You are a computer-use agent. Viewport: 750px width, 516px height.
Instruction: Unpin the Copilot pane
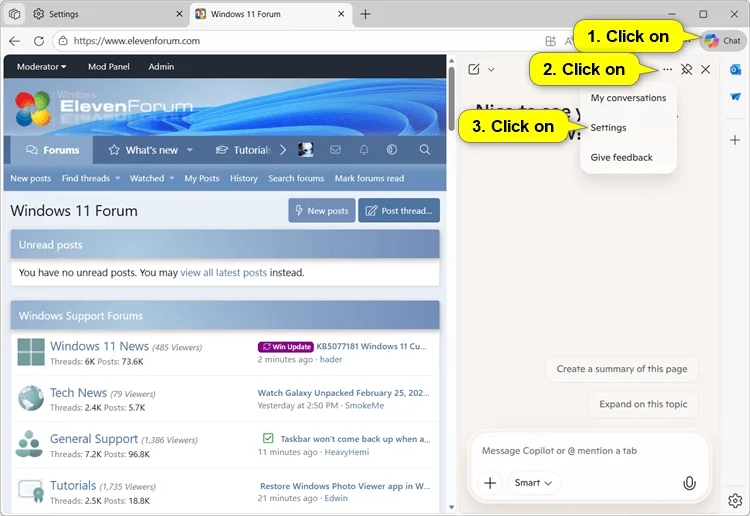pos(686,69)
